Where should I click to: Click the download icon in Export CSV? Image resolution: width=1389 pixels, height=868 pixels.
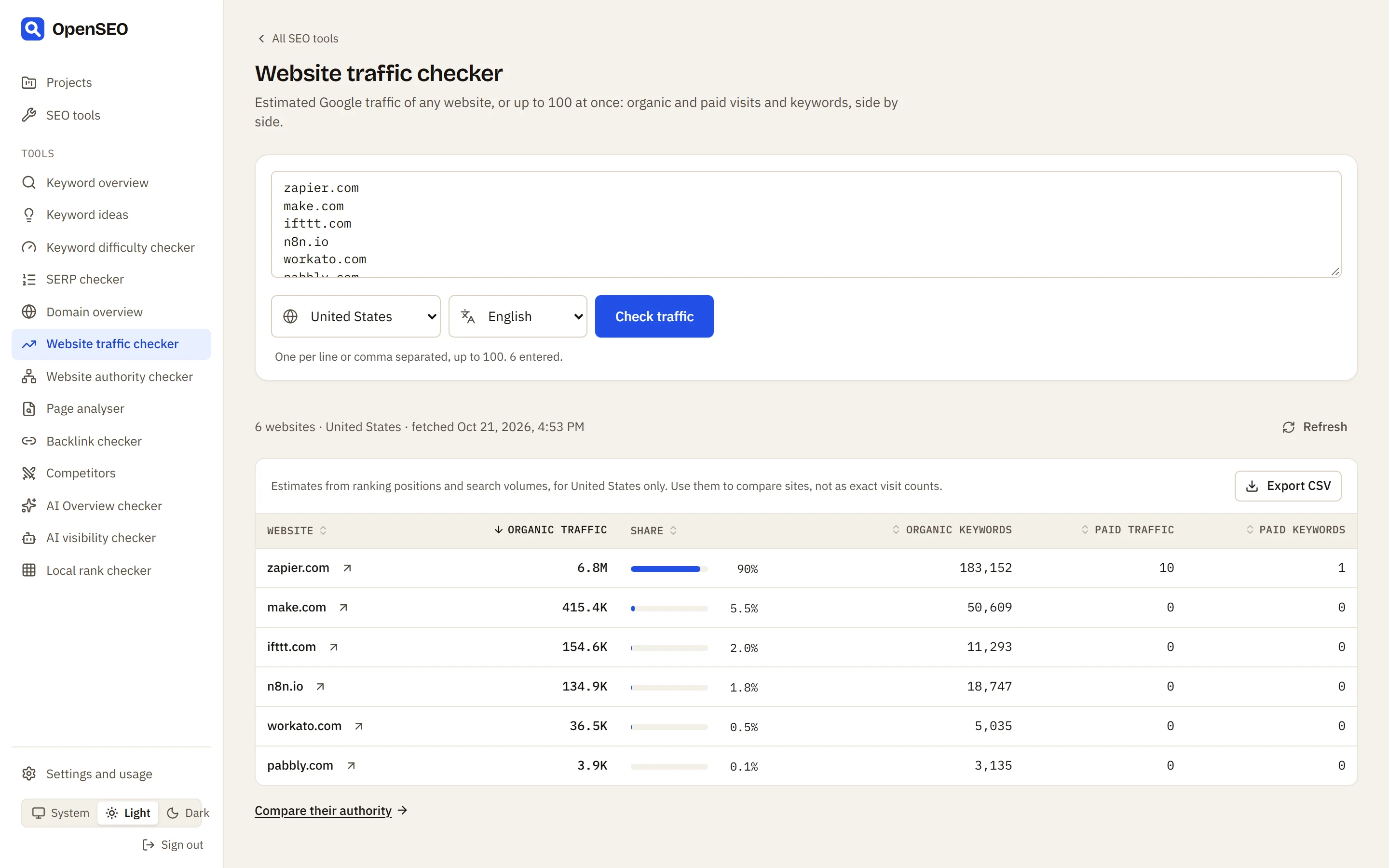(x=1253, y=486)
